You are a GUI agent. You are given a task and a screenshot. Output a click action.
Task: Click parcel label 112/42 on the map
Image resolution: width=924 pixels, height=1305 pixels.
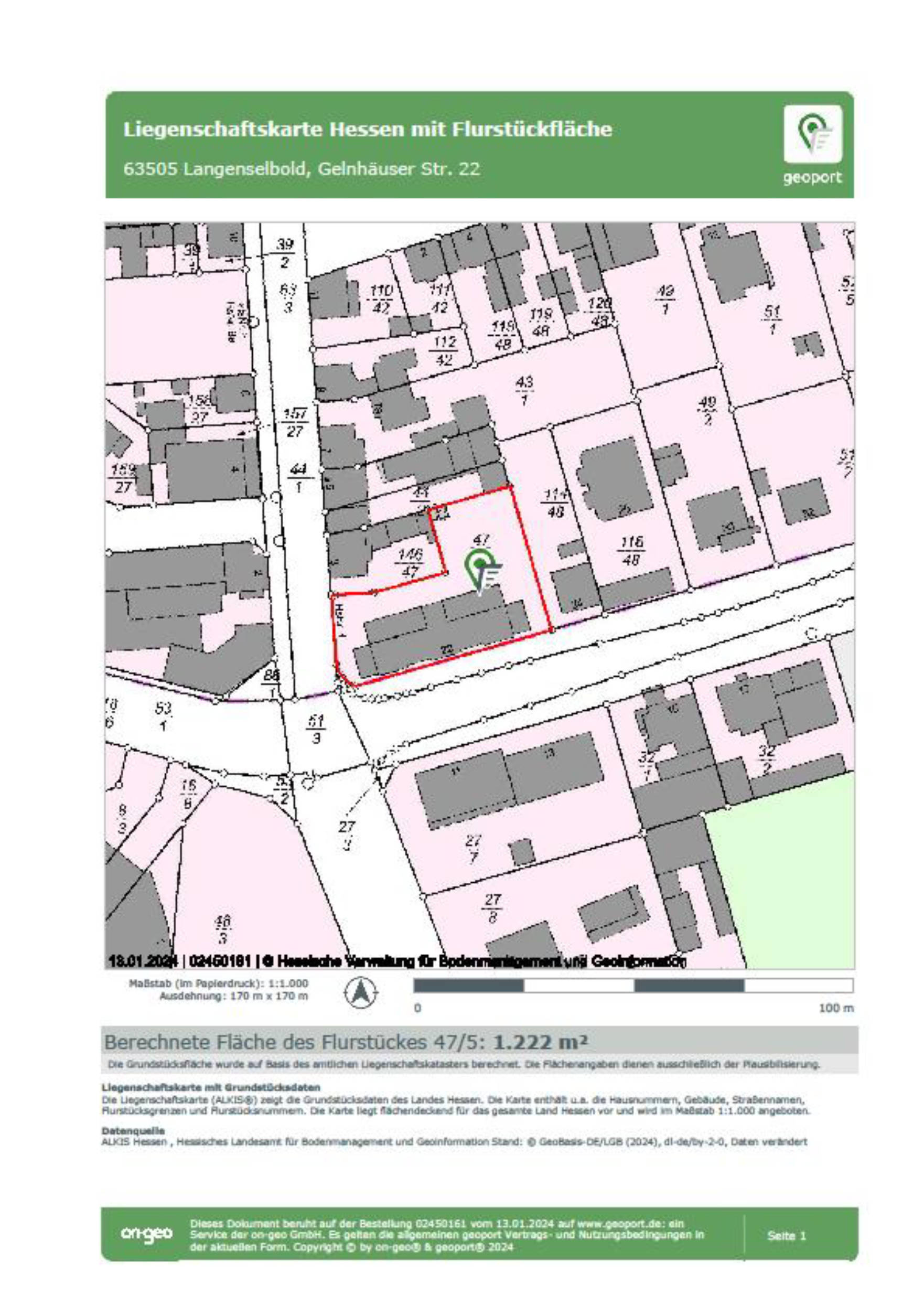444,350
